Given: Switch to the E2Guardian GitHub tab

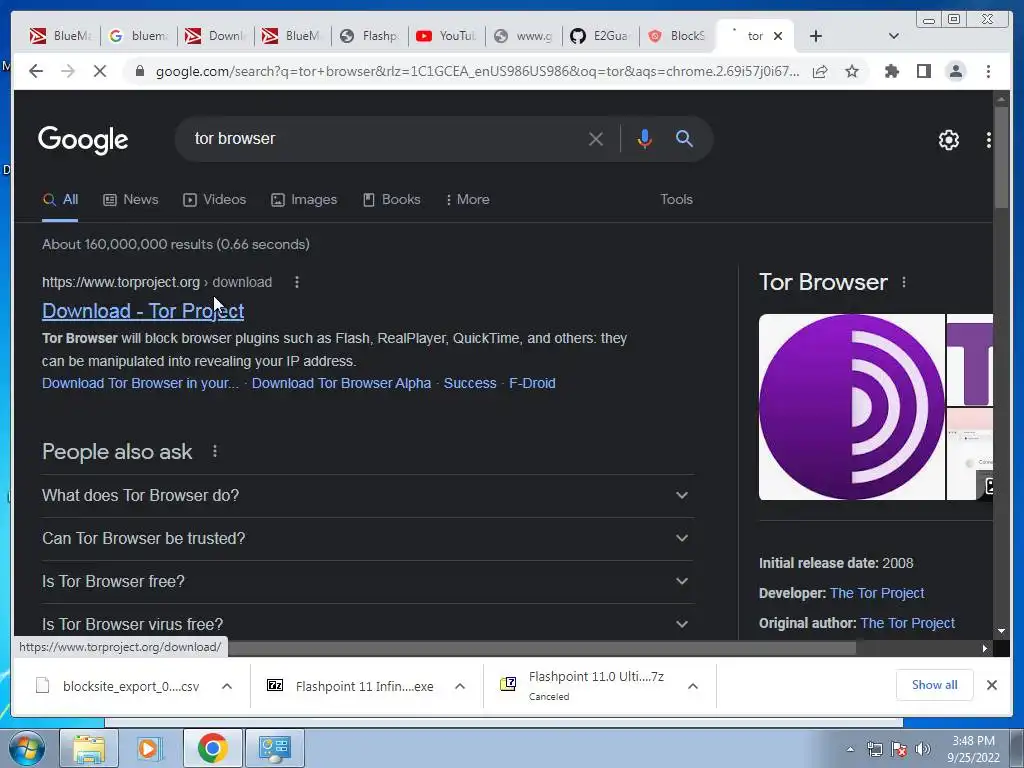Looking at the screenshot, I should tap(600, 36).
